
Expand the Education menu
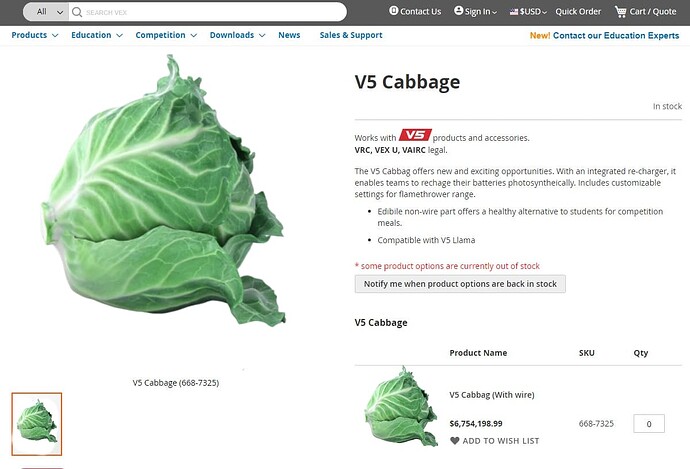click(x=97, y=35)
